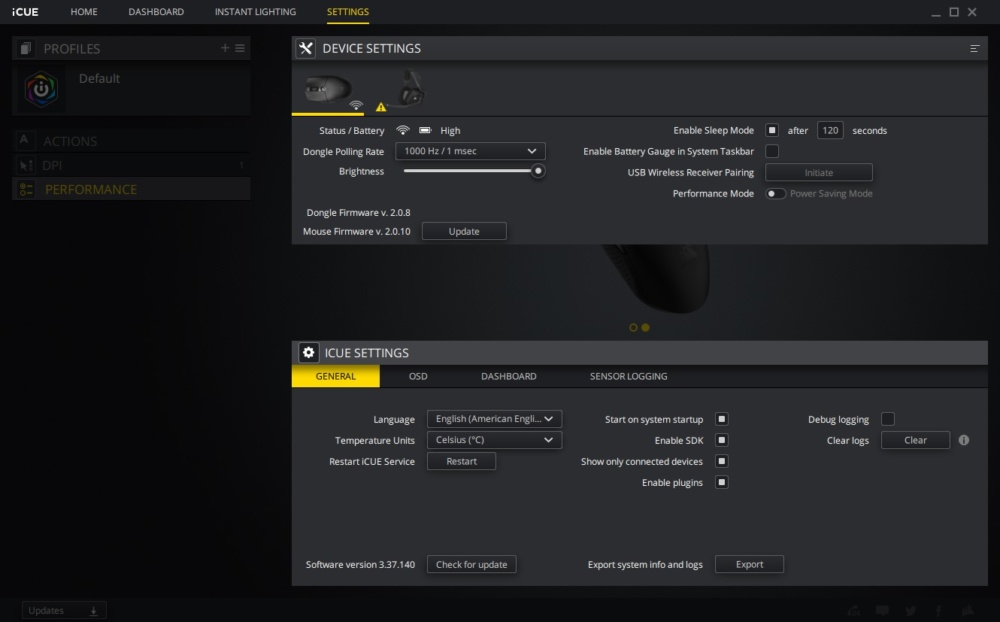This screenshot has width=1000, height=622.
Task: Go to second device image page dot
Action: tap(645, 327)
